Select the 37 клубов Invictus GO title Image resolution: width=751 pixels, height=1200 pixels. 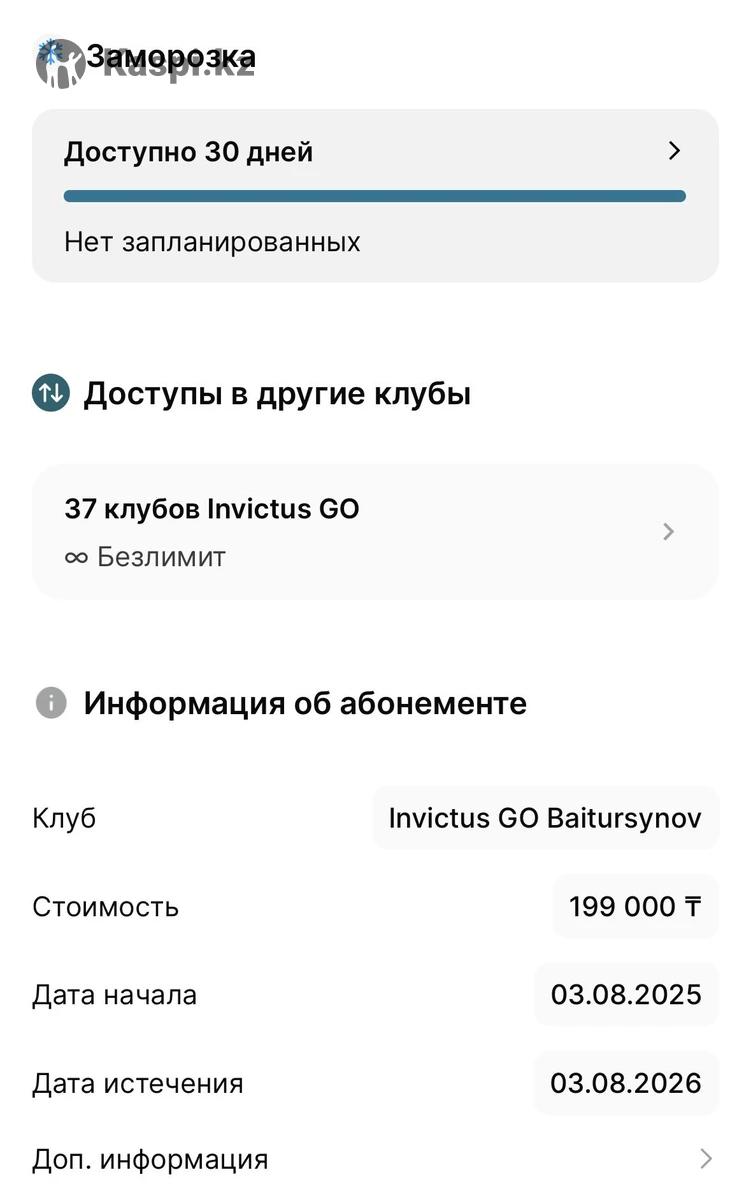coord(212,509)
